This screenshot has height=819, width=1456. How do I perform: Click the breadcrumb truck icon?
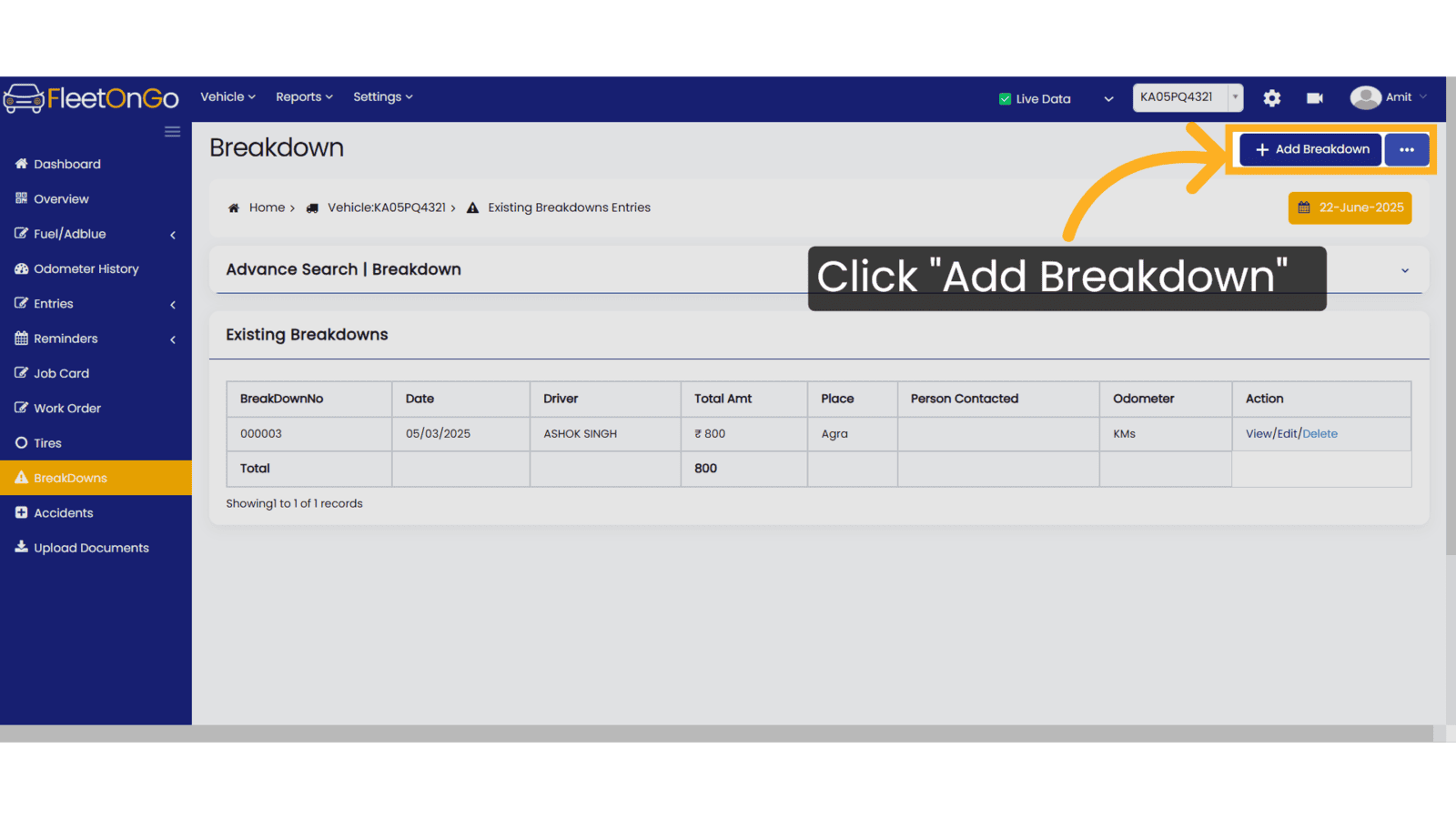point(312,207)
